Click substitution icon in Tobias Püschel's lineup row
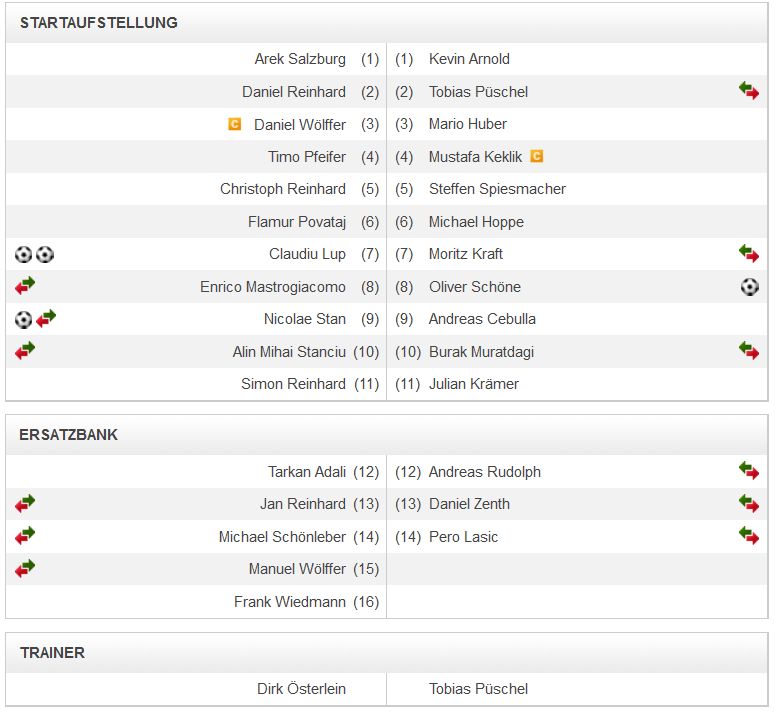This screenshot has height=716, width=775. (x=749, y=91)
